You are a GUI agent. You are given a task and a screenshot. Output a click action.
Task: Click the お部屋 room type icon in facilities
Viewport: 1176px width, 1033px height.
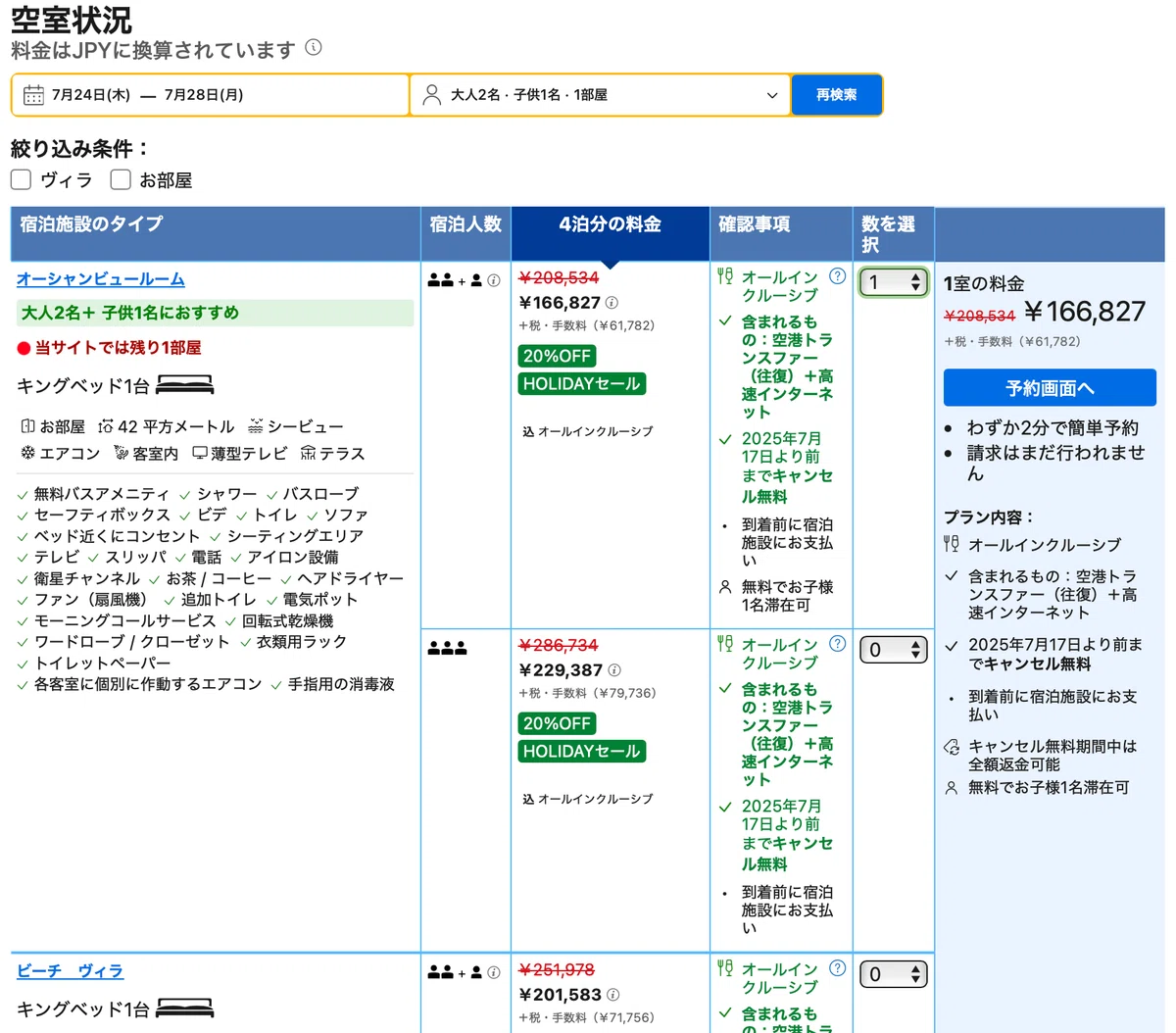27,426
